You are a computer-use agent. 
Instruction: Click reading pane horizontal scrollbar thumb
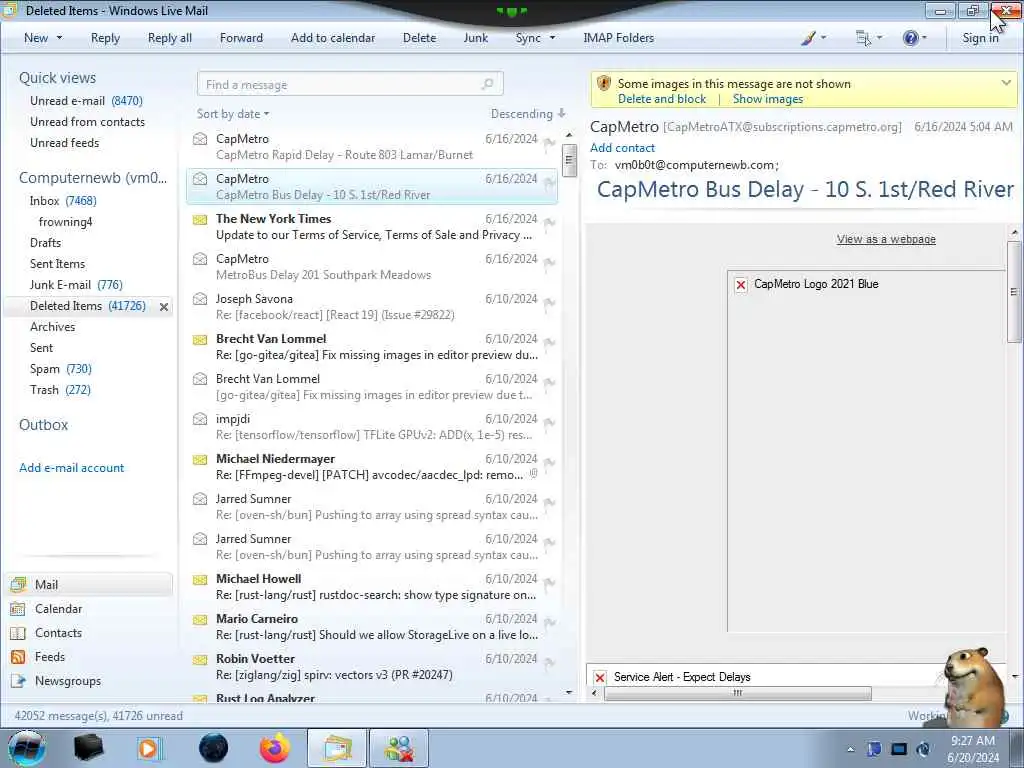[737, 694]
